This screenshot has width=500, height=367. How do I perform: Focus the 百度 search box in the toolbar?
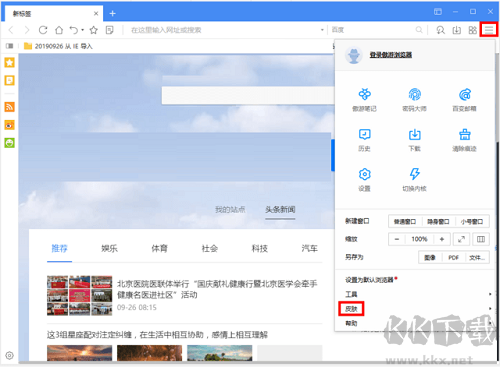(x=372, y=30)
